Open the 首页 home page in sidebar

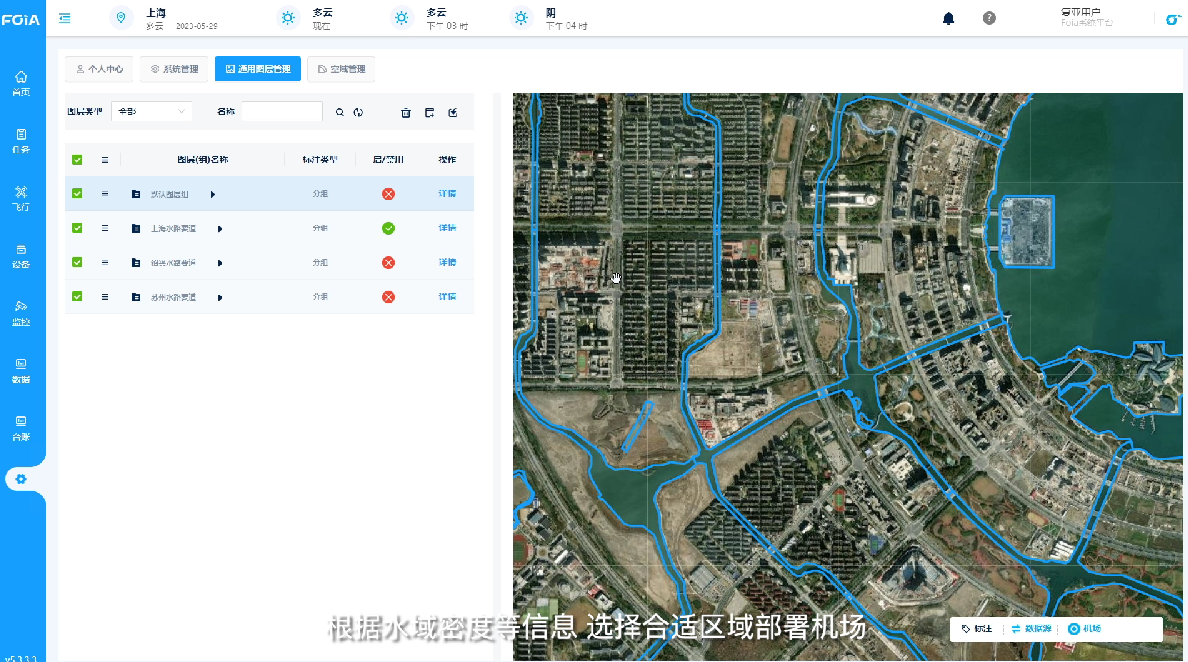click(x=22, y=78)
